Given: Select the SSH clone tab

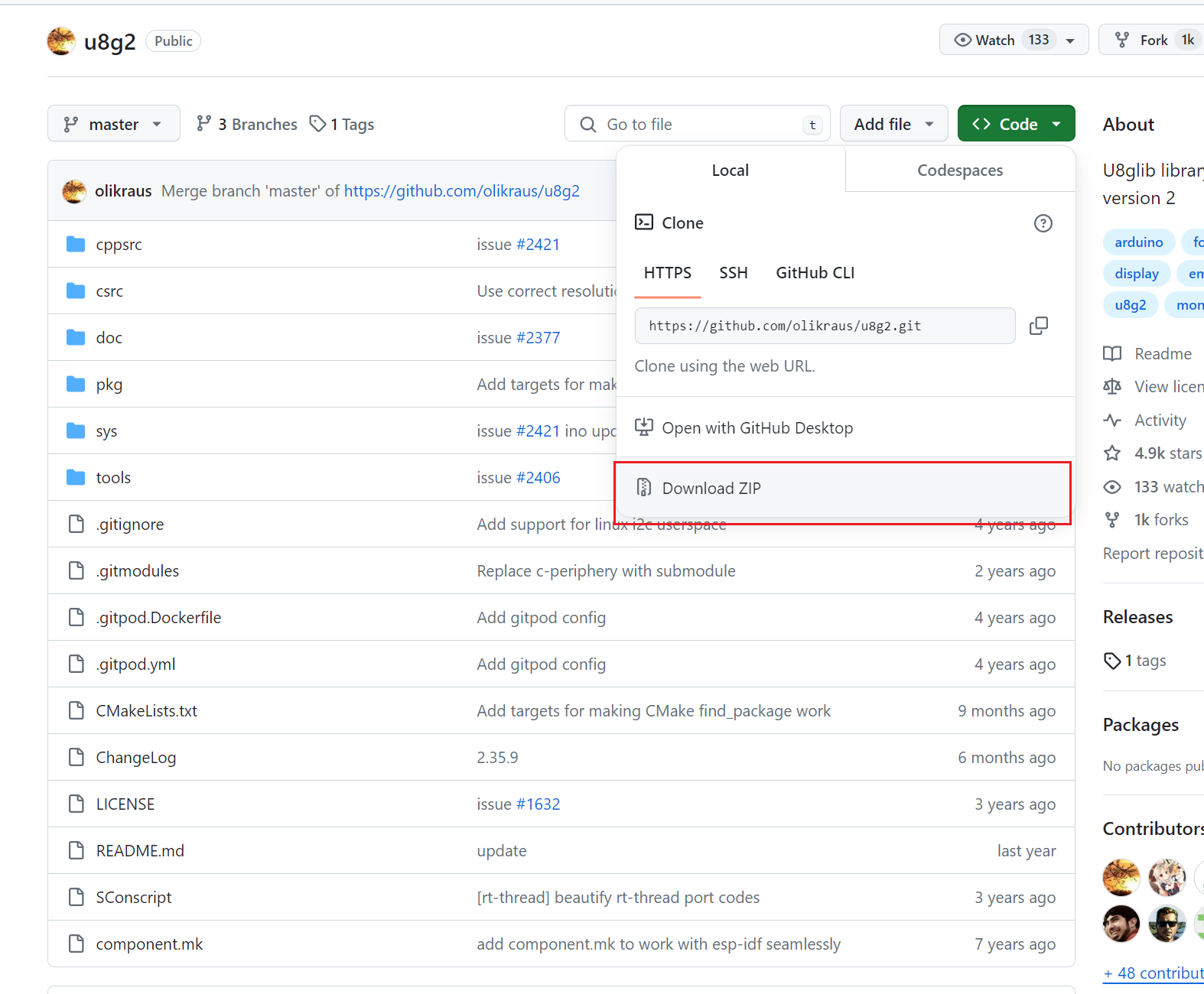Looking at the screenshot, I should coord(733,273).
